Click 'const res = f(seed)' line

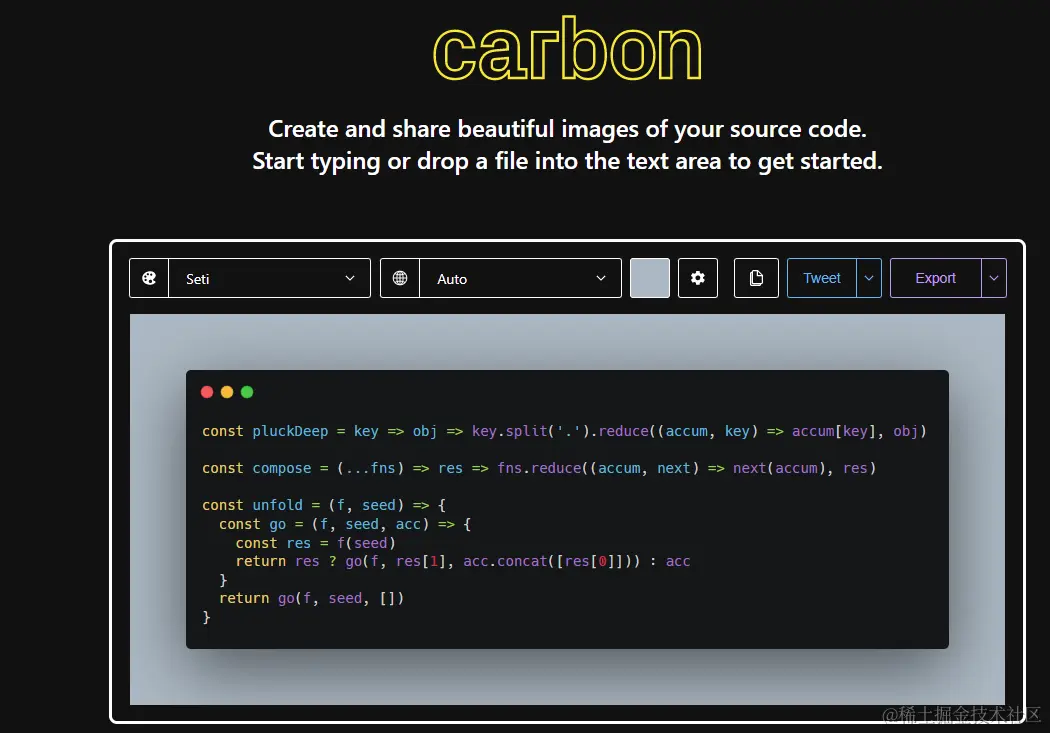[315, 543]
